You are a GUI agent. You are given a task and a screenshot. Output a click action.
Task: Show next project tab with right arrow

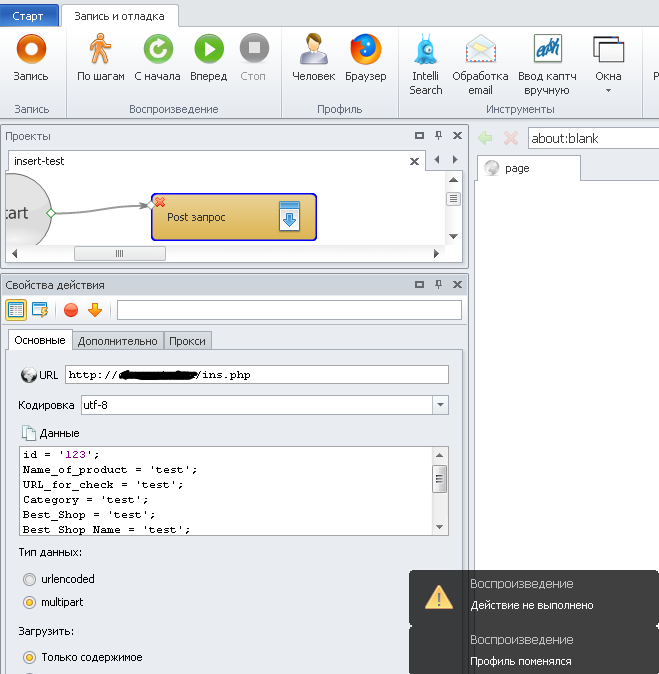click(x=455, y=159)
